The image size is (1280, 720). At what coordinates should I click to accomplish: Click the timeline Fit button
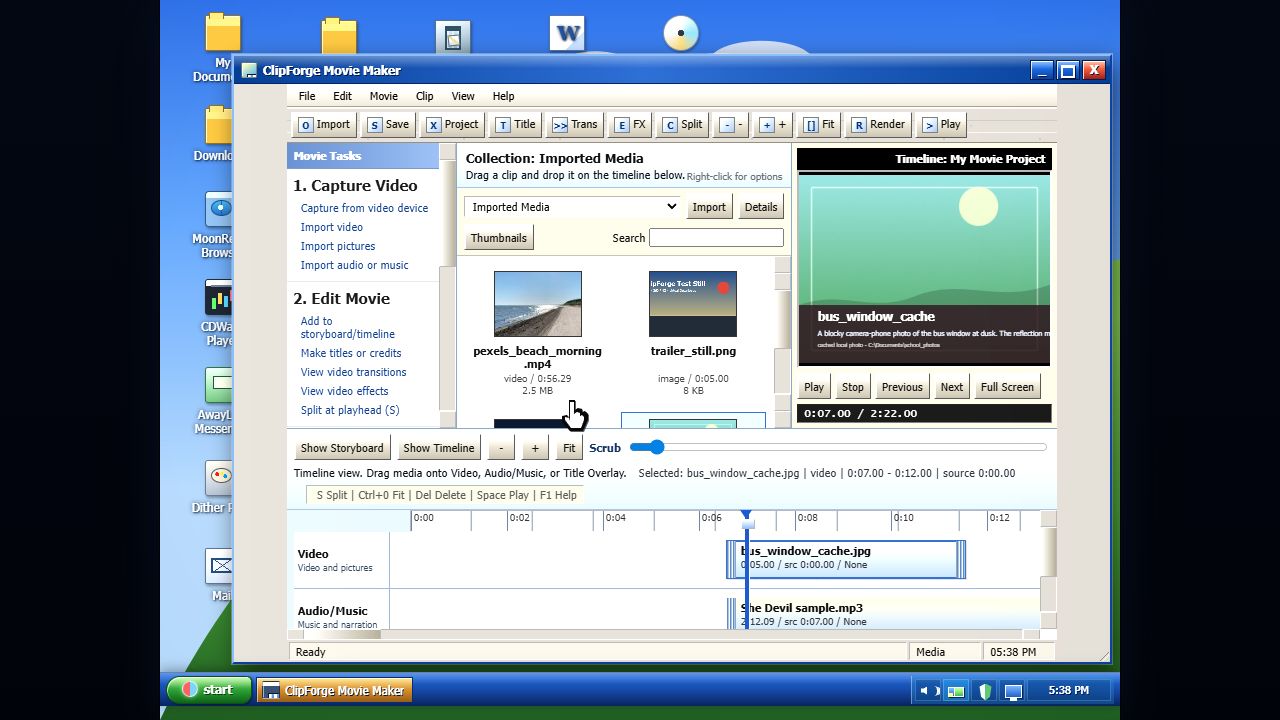point(569,448)
